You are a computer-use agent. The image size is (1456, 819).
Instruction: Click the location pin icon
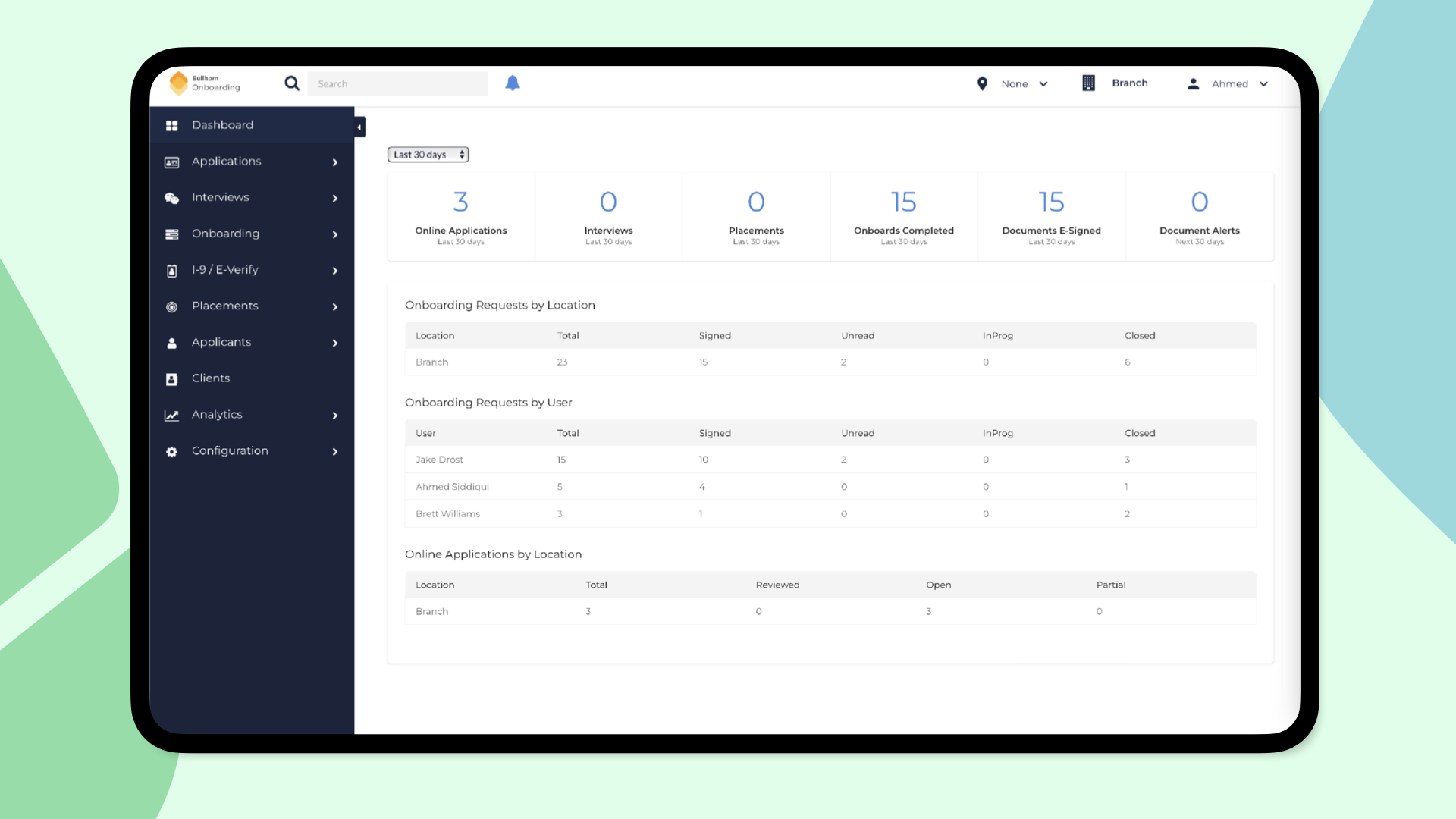tap(982, 83)
